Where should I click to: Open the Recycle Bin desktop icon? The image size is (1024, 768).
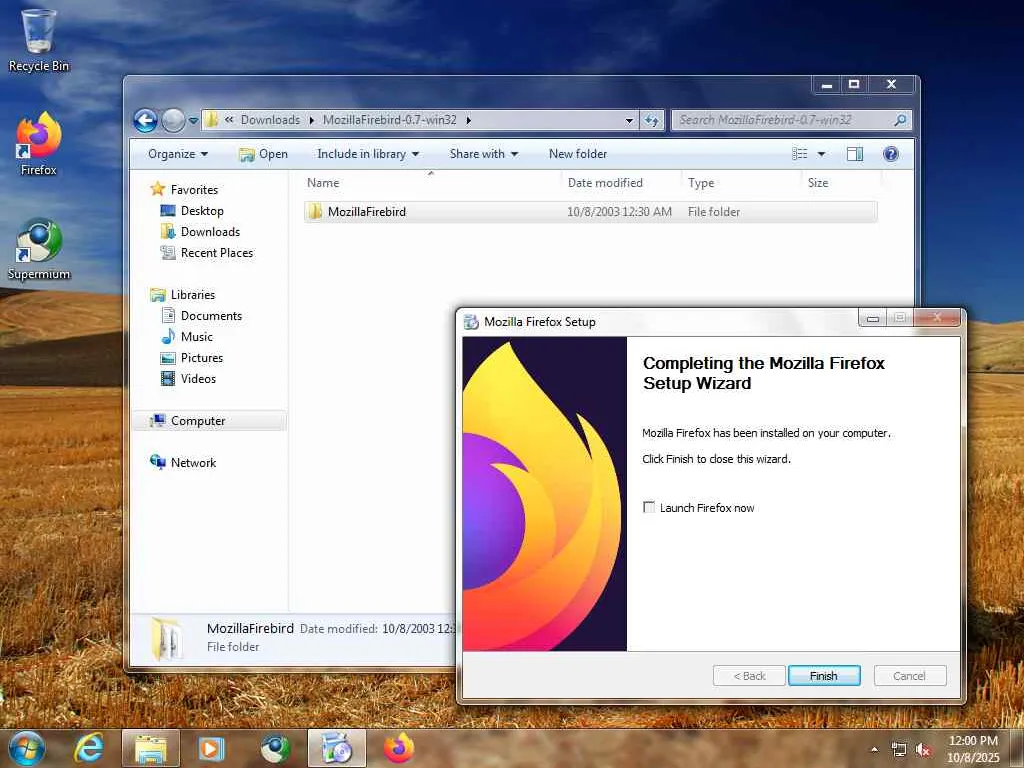pyautogui.click(x=38, y=39)
